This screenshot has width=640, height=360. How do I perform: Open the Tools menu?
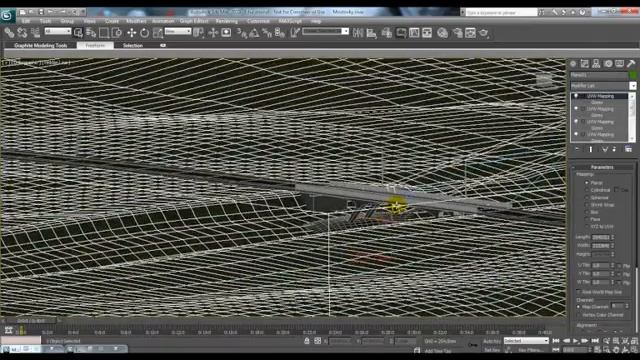[45, 21]
